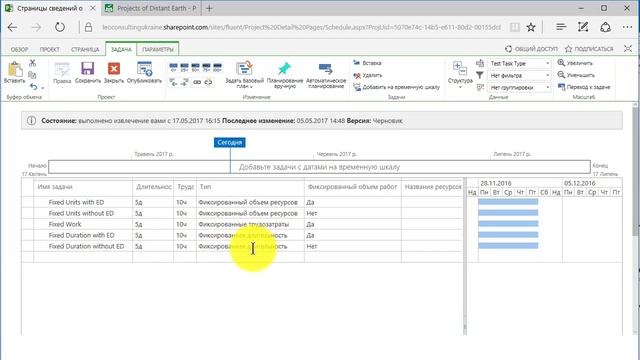This screenshot has width=640, height=360.
Task: Open browser web note pen icon
Action: 583,27
